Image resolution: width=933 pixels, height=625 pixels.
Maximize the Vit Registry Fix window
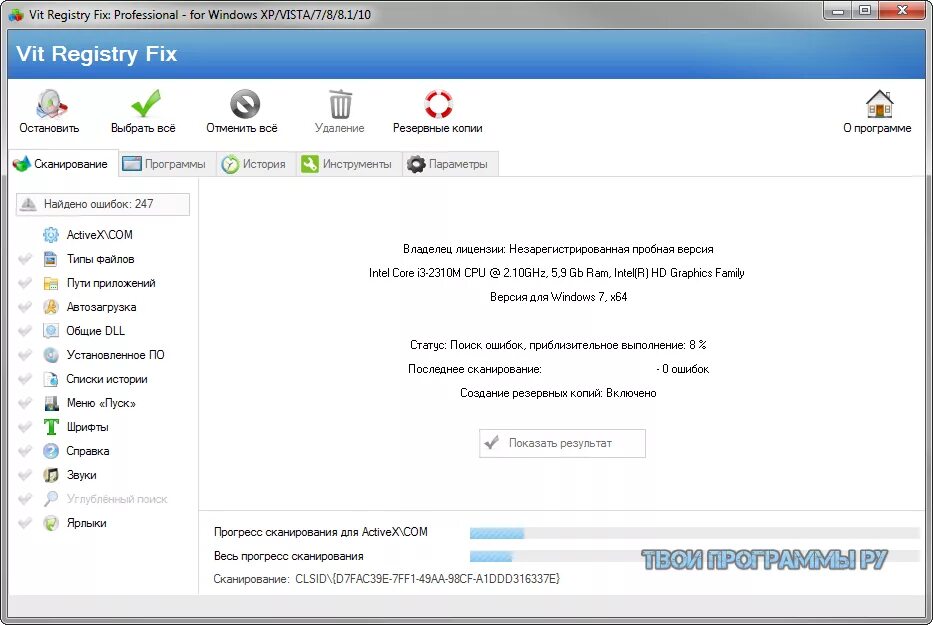tap(865, 11)
